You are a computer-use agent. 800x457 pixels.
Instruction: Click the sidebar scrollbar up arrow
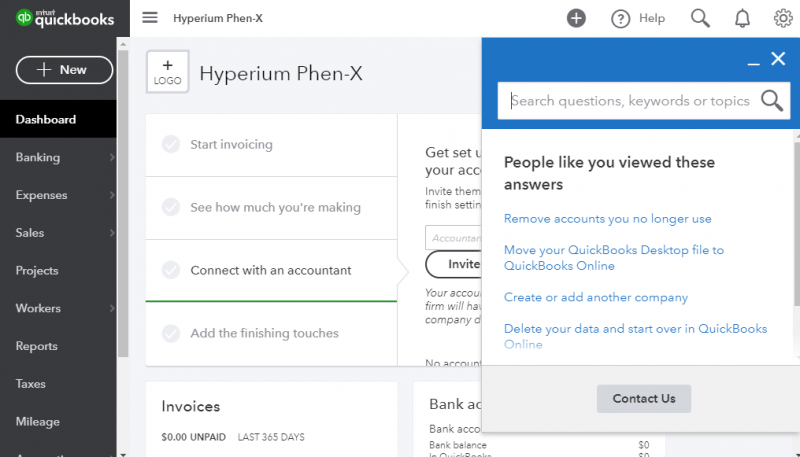click(x=123, y=44)
